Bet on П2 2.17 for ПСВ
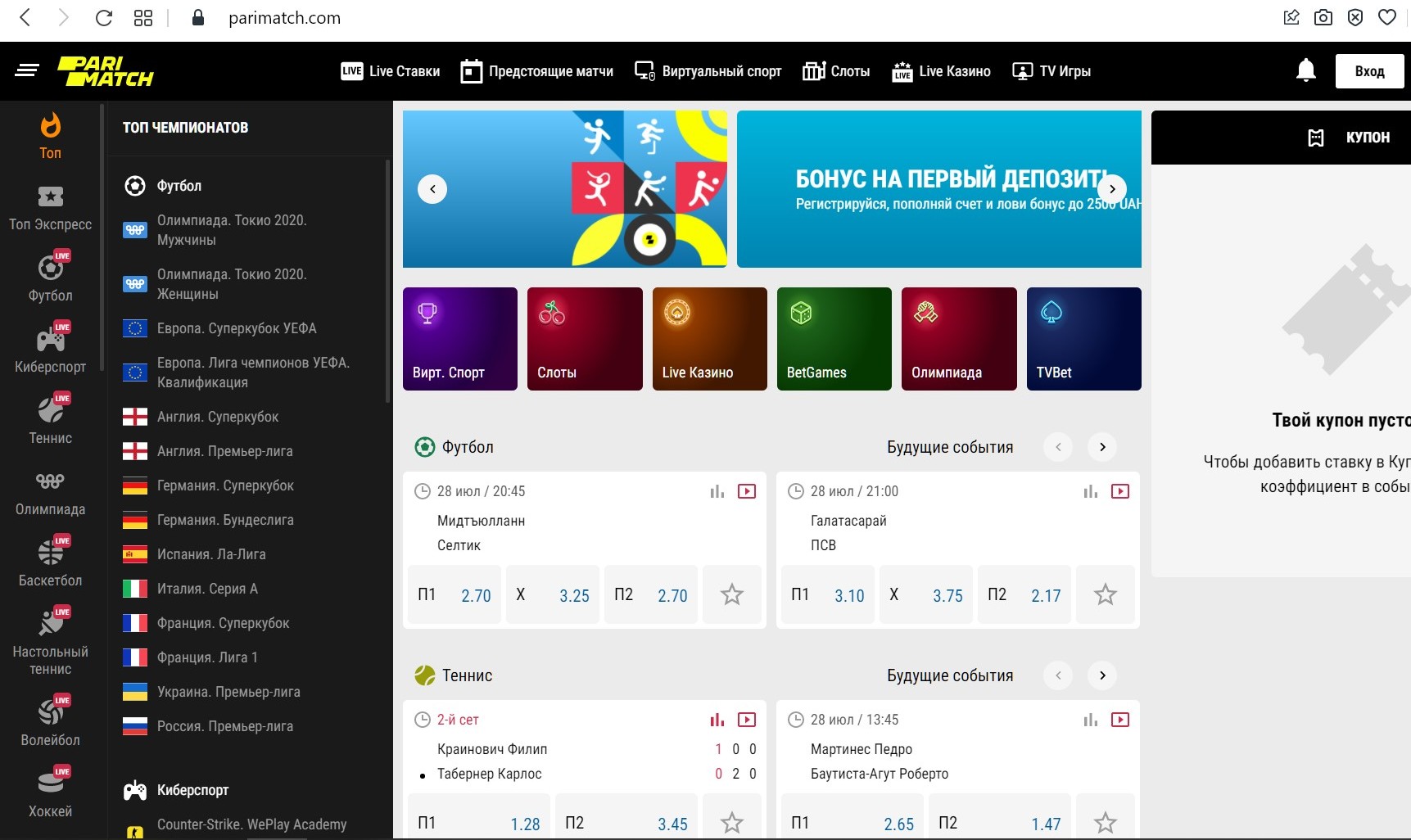 1024,594
